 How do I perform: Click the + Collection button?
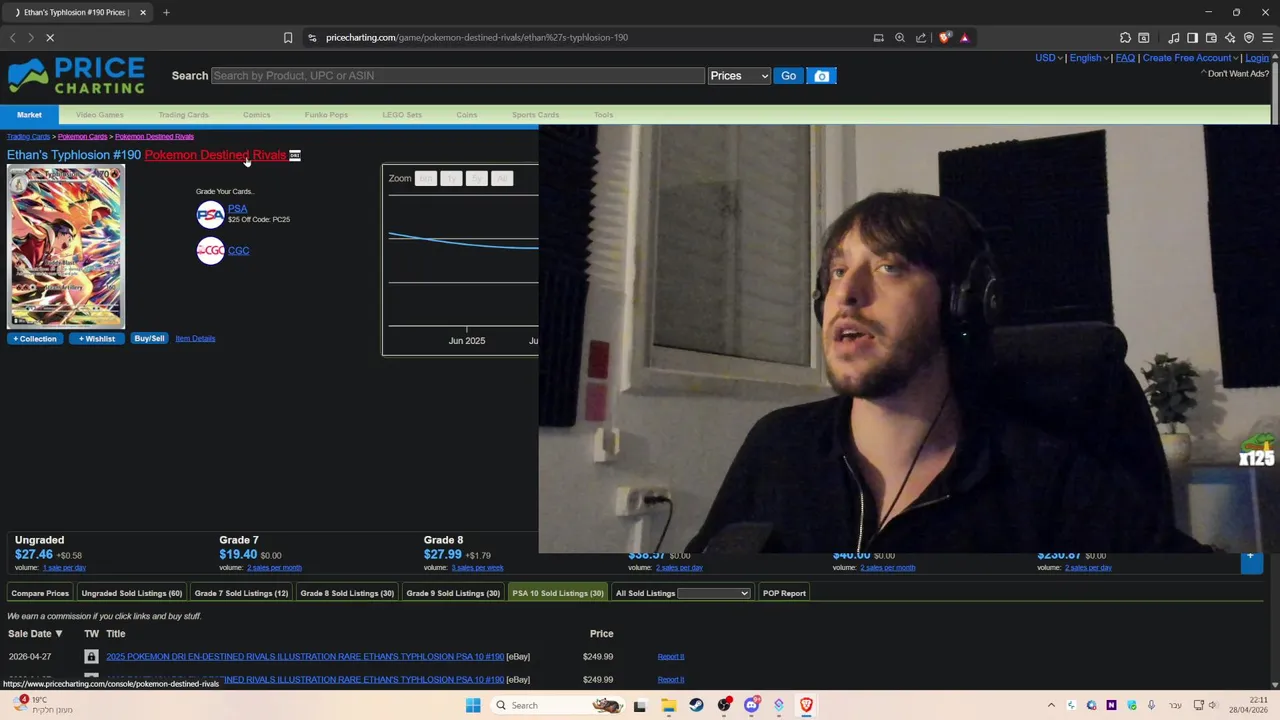coord(35,339)
